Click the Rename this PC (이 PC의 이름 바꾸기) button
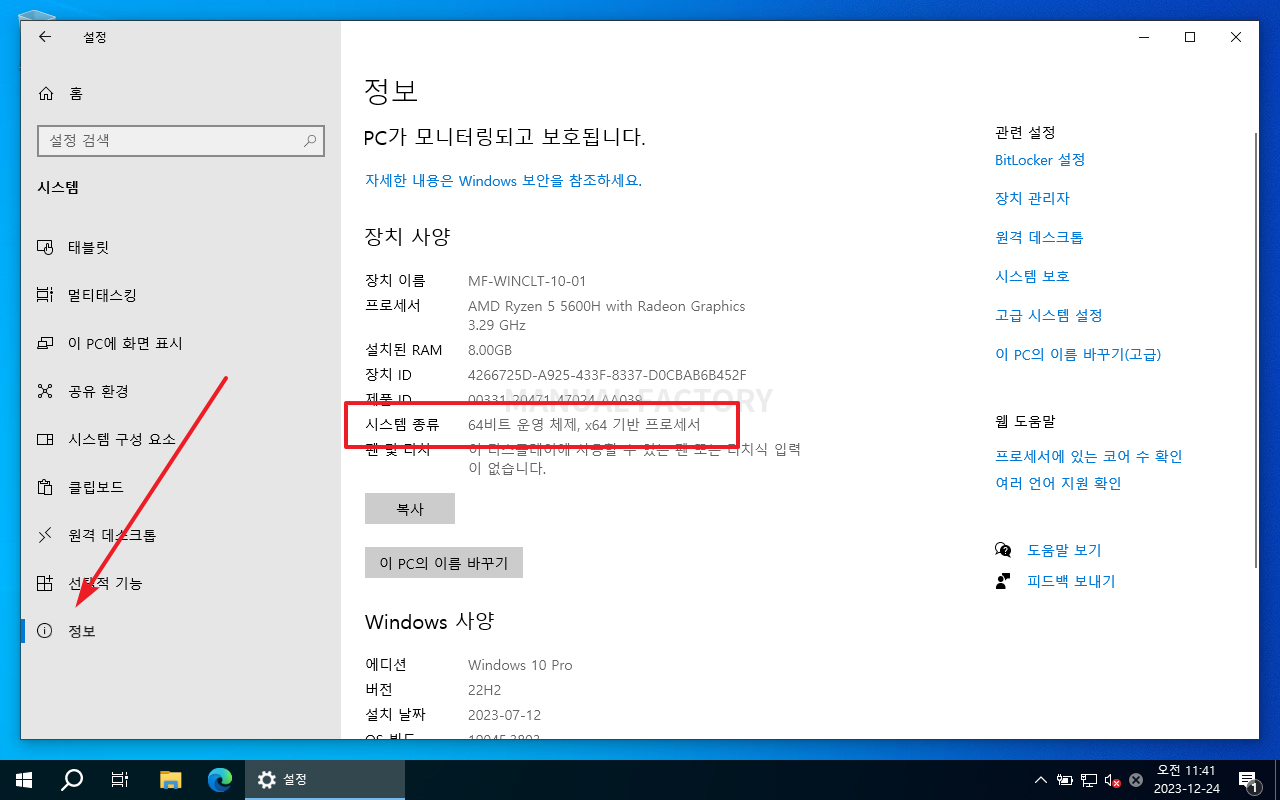The image size is (1280, 800). 443,562
